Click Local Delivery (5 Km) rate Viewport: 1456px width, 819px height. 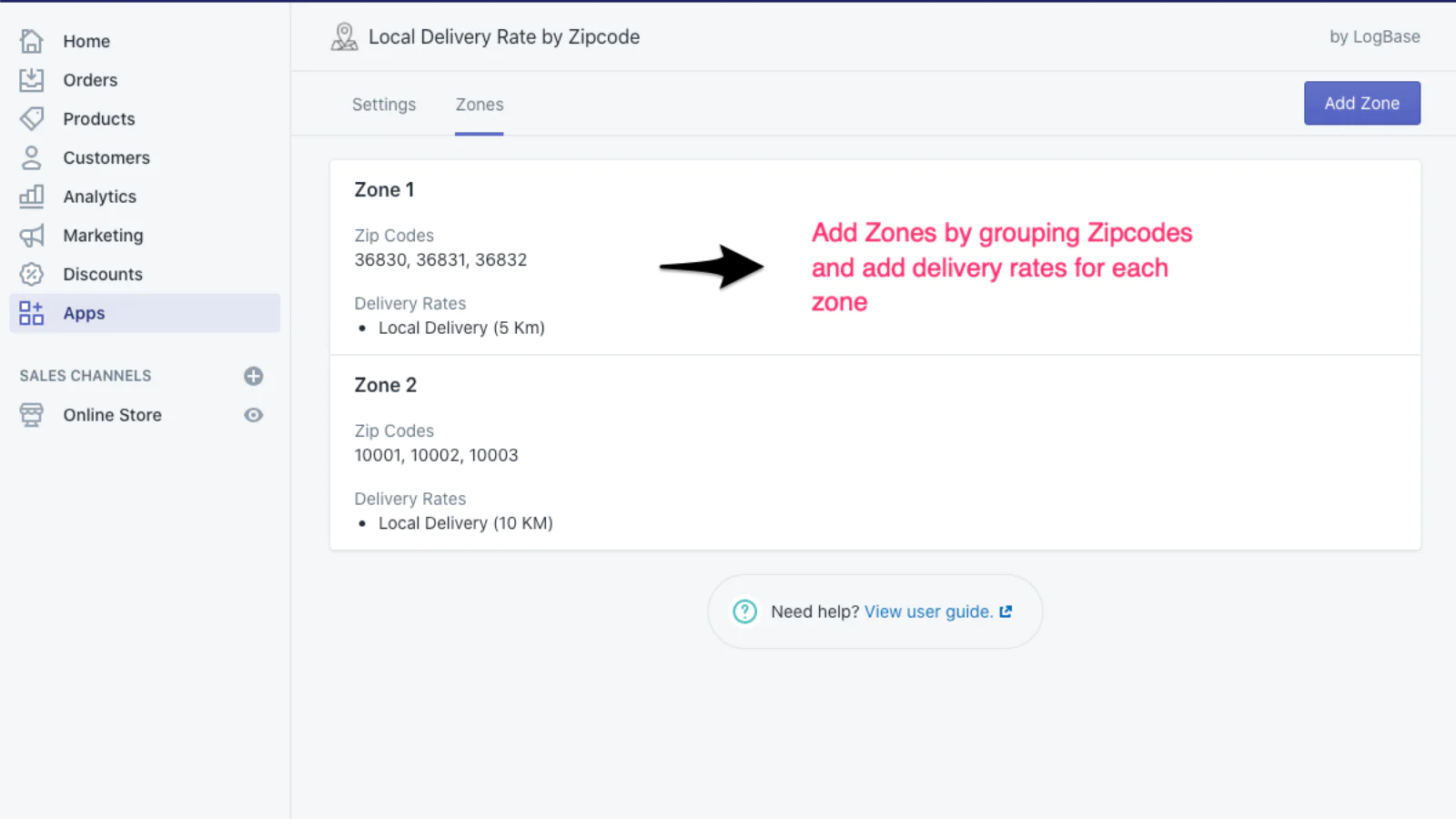461,328
